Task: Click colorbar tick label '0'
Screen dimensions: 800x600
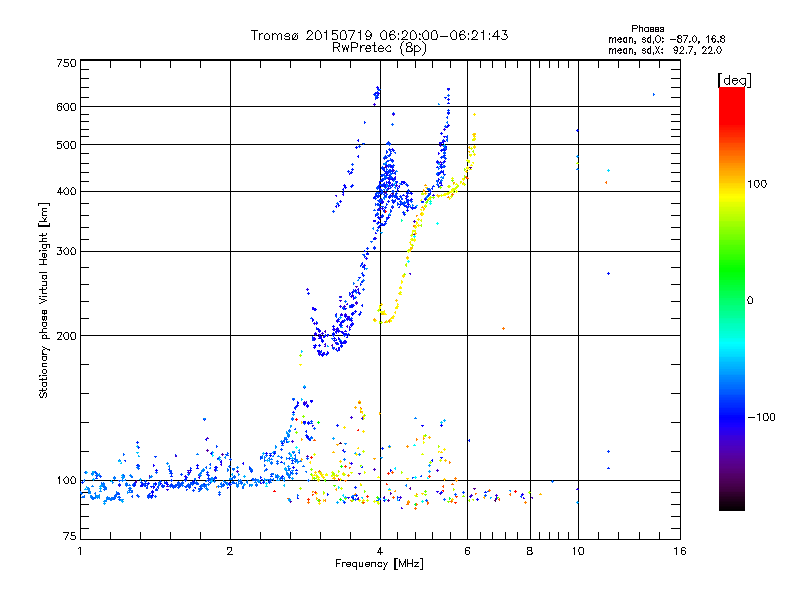Action: [750, 301]
